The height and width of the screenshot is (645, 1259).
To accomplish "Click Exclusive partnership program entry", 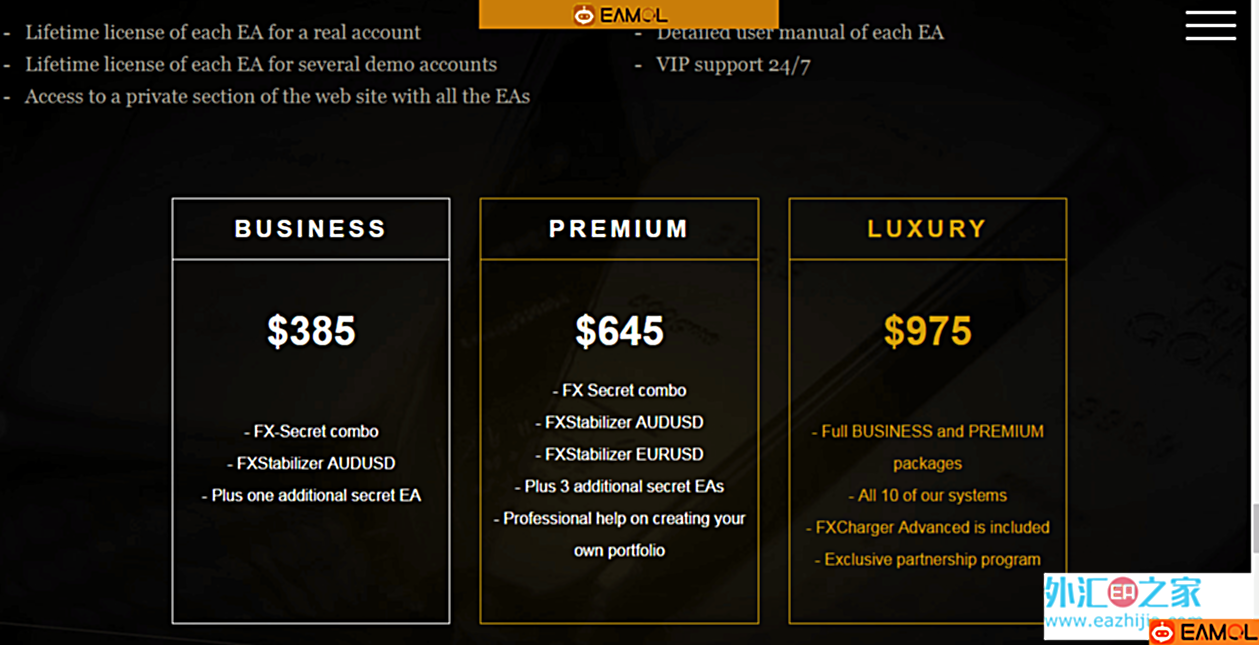I will coord(927,559).
